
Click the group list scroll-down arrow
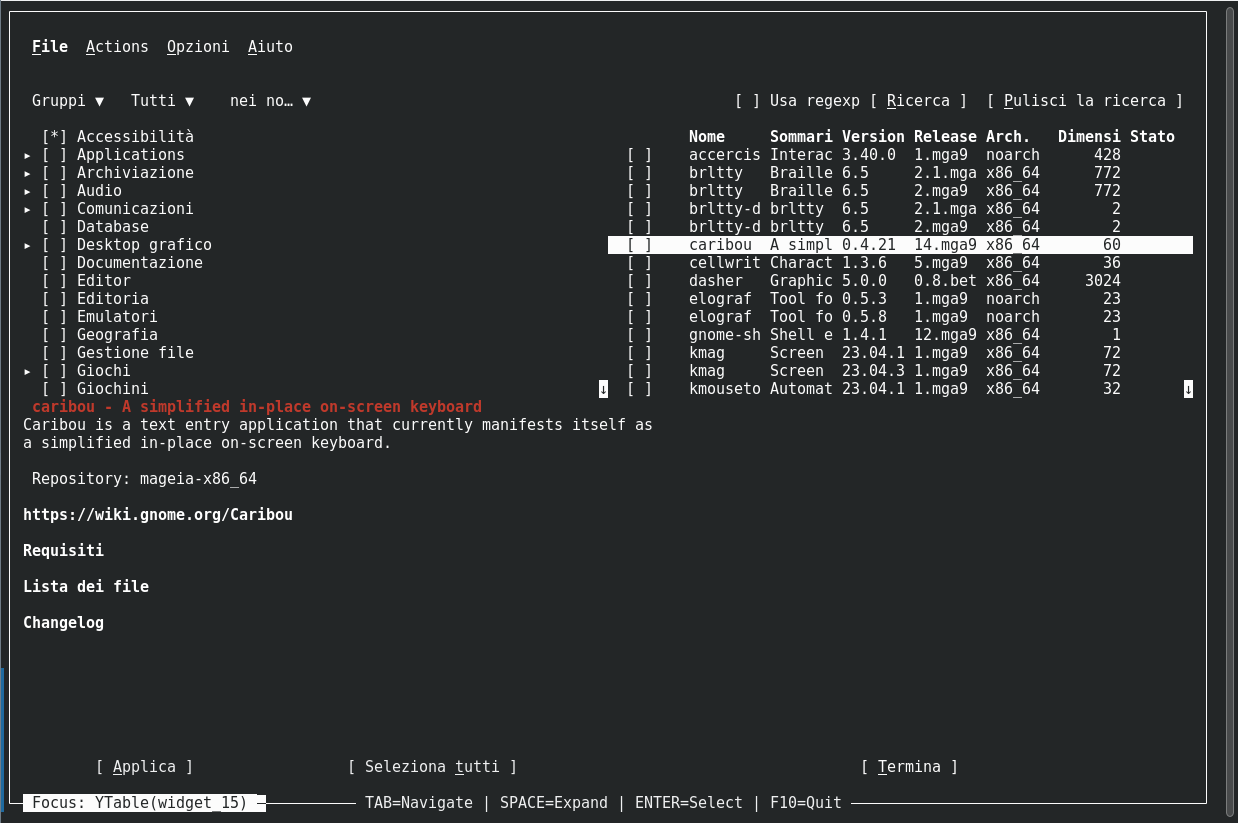[603, 389]
